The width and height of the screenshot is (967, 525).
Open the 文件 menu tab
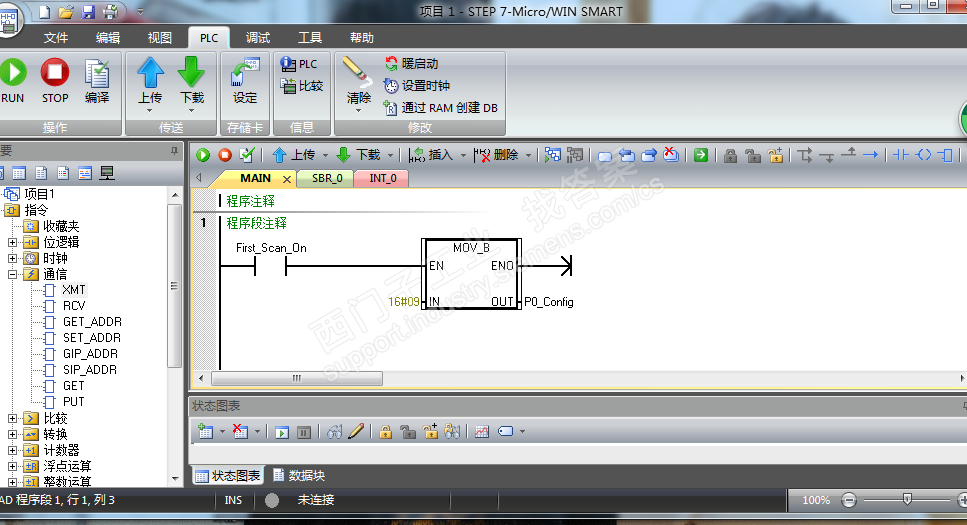pyautogui.click(x=56, y=38)
